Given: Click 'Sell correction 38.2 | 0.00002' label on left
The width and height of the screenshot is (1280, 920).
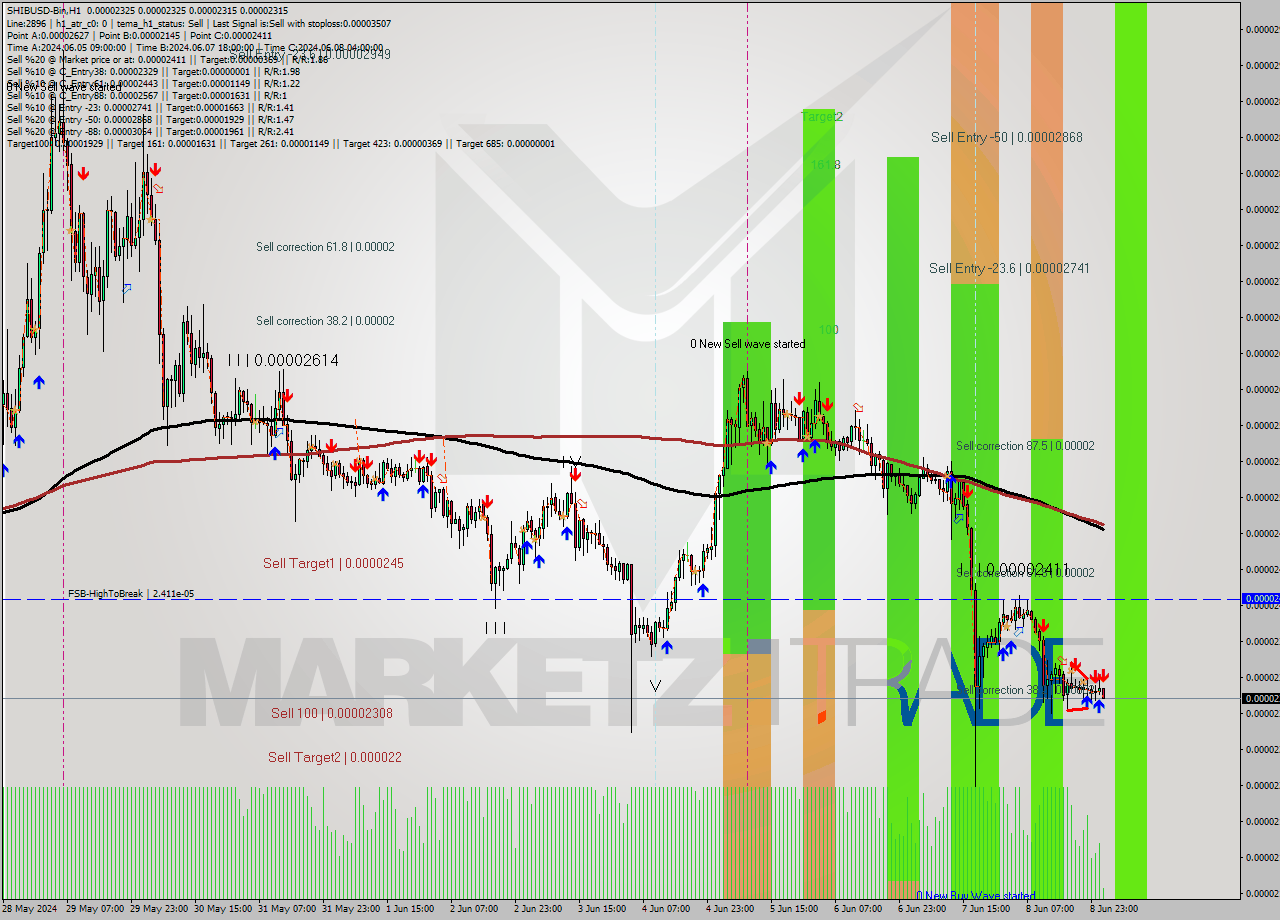Looking at the screenshot, I should (x=325, y=321).
